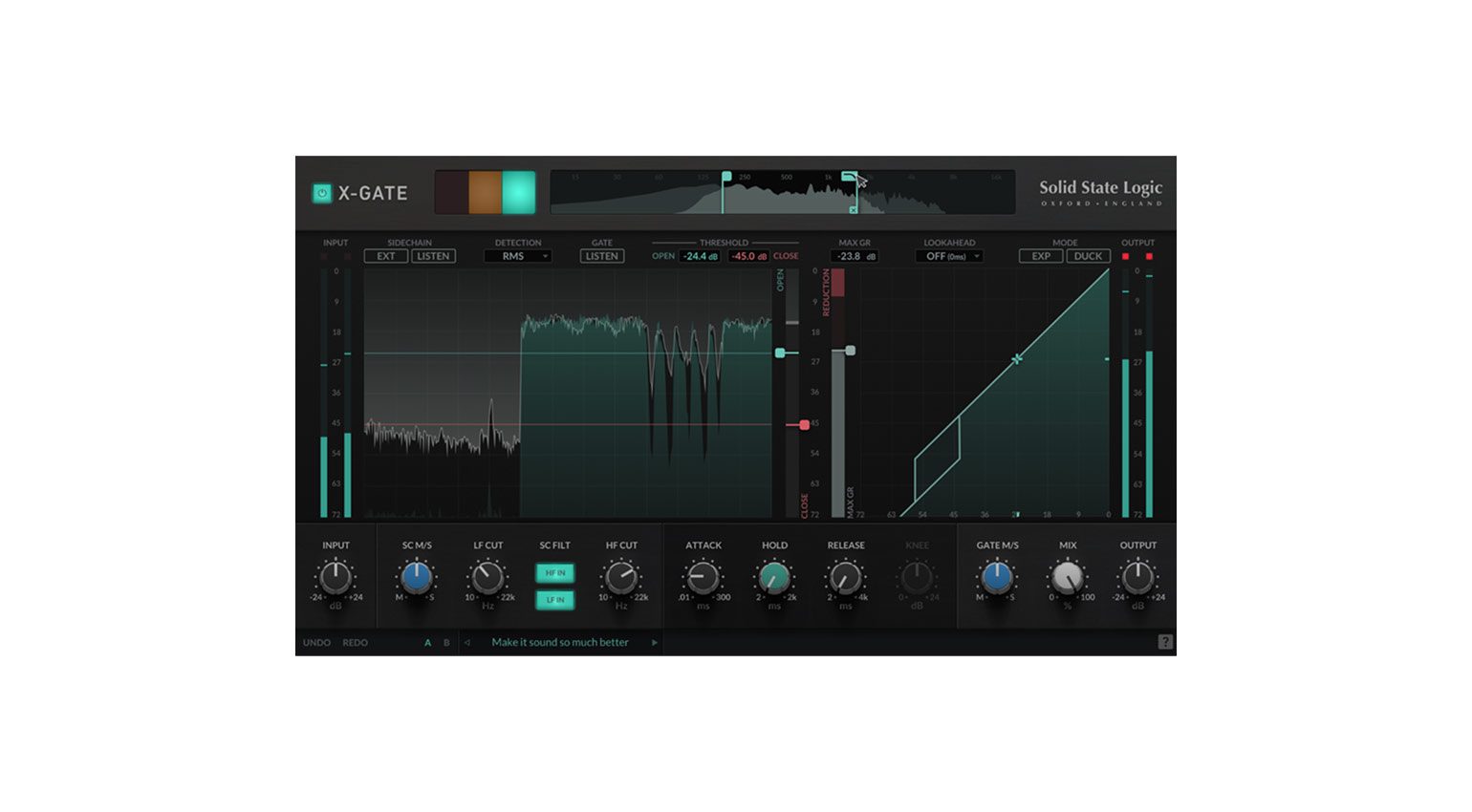Toggle the external sidechain EXT button

pos(384,255)
